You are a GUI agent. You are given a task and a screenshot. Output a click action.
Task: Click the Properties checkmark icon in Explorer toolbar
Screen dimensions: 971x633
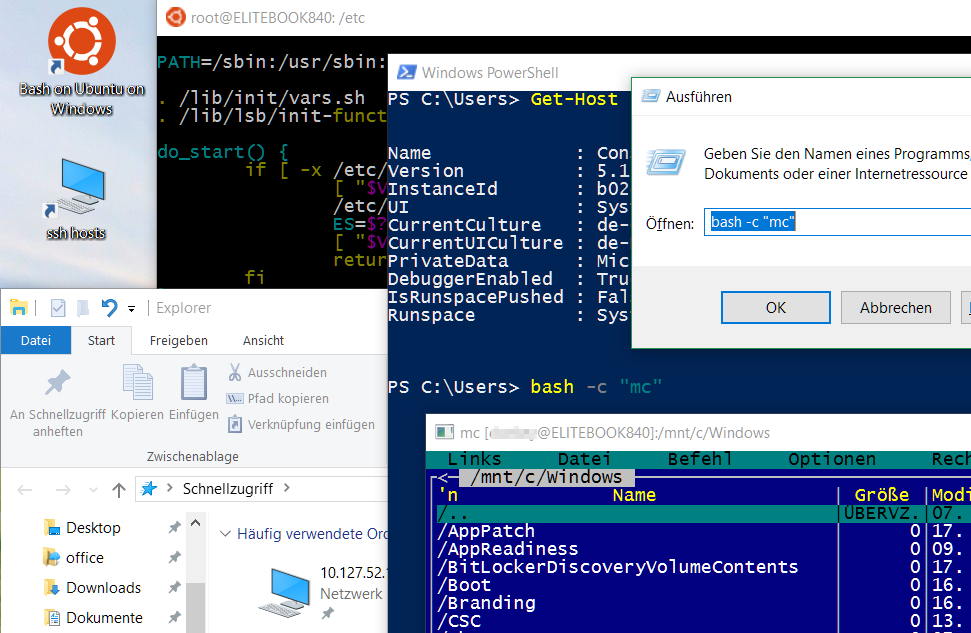point(59,308)
